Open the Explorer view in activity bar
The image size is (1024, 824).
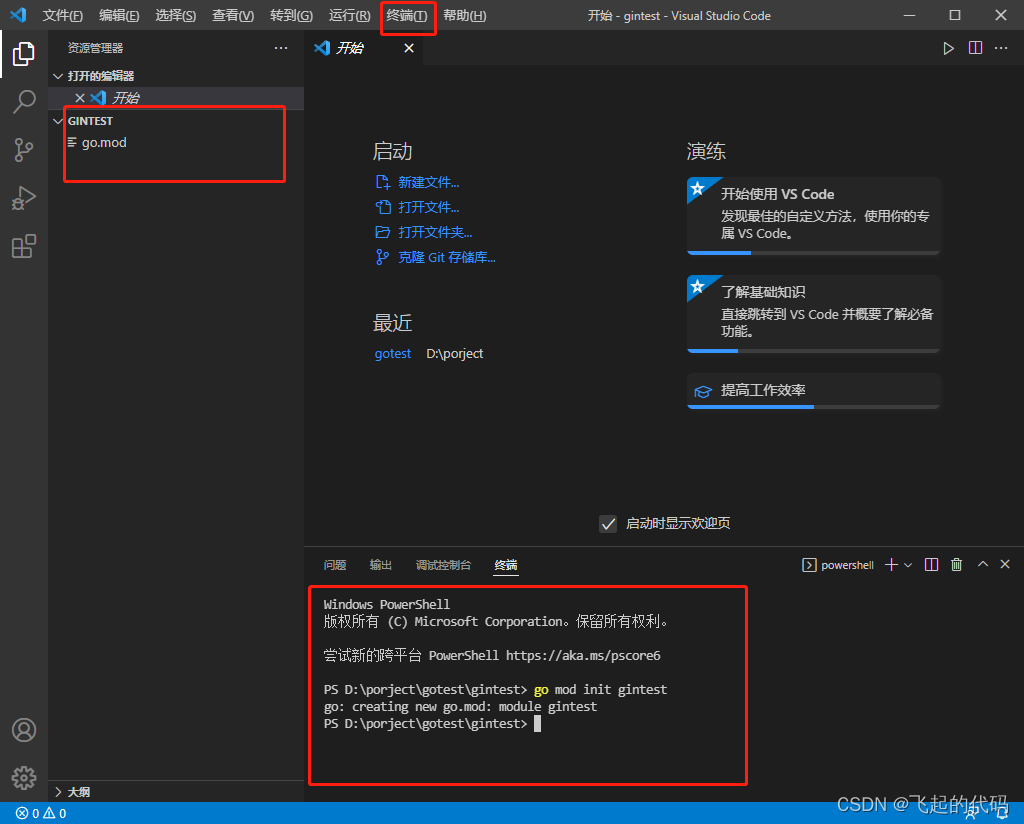click(x=24, y=54)
